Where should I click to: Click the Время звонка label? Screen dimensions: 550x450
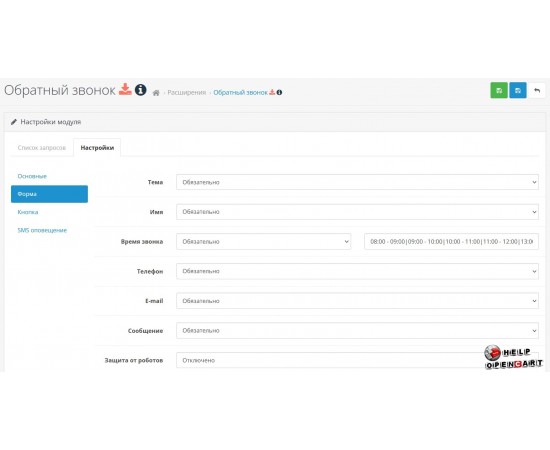(142, 242)
